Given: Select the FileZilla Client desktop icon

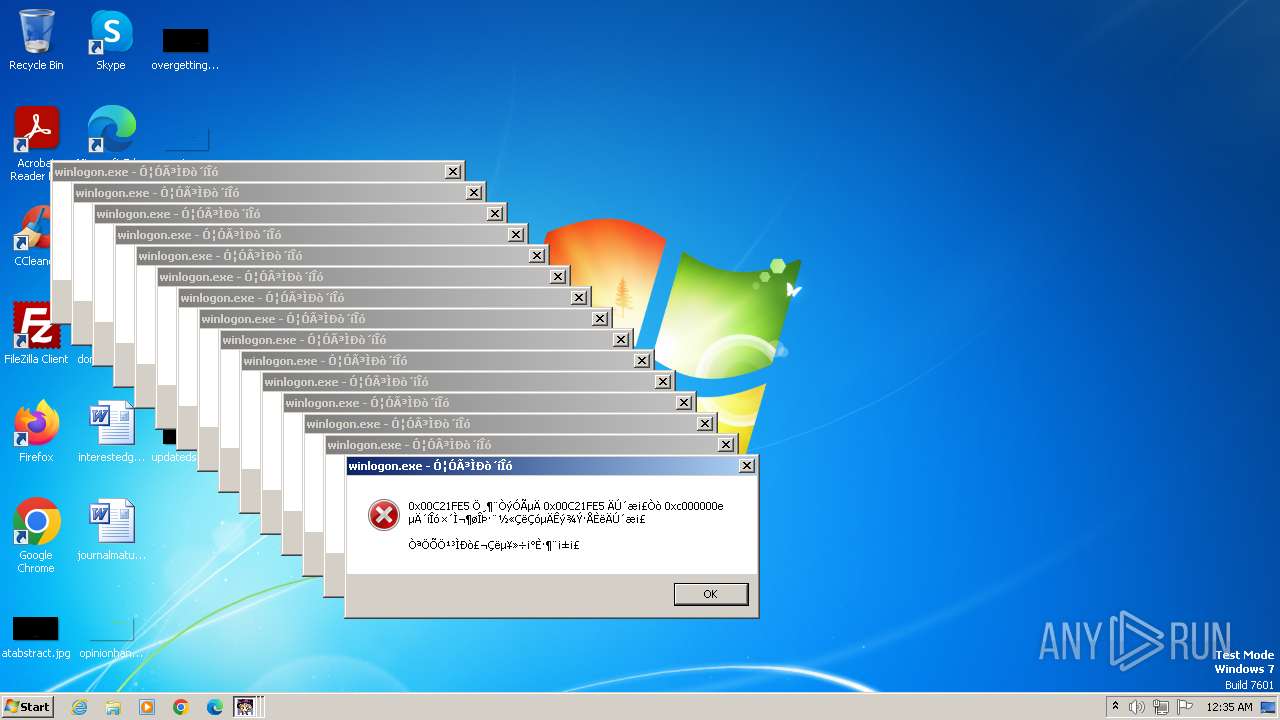Looking at the screenshot, I should (x=36, y=333).
